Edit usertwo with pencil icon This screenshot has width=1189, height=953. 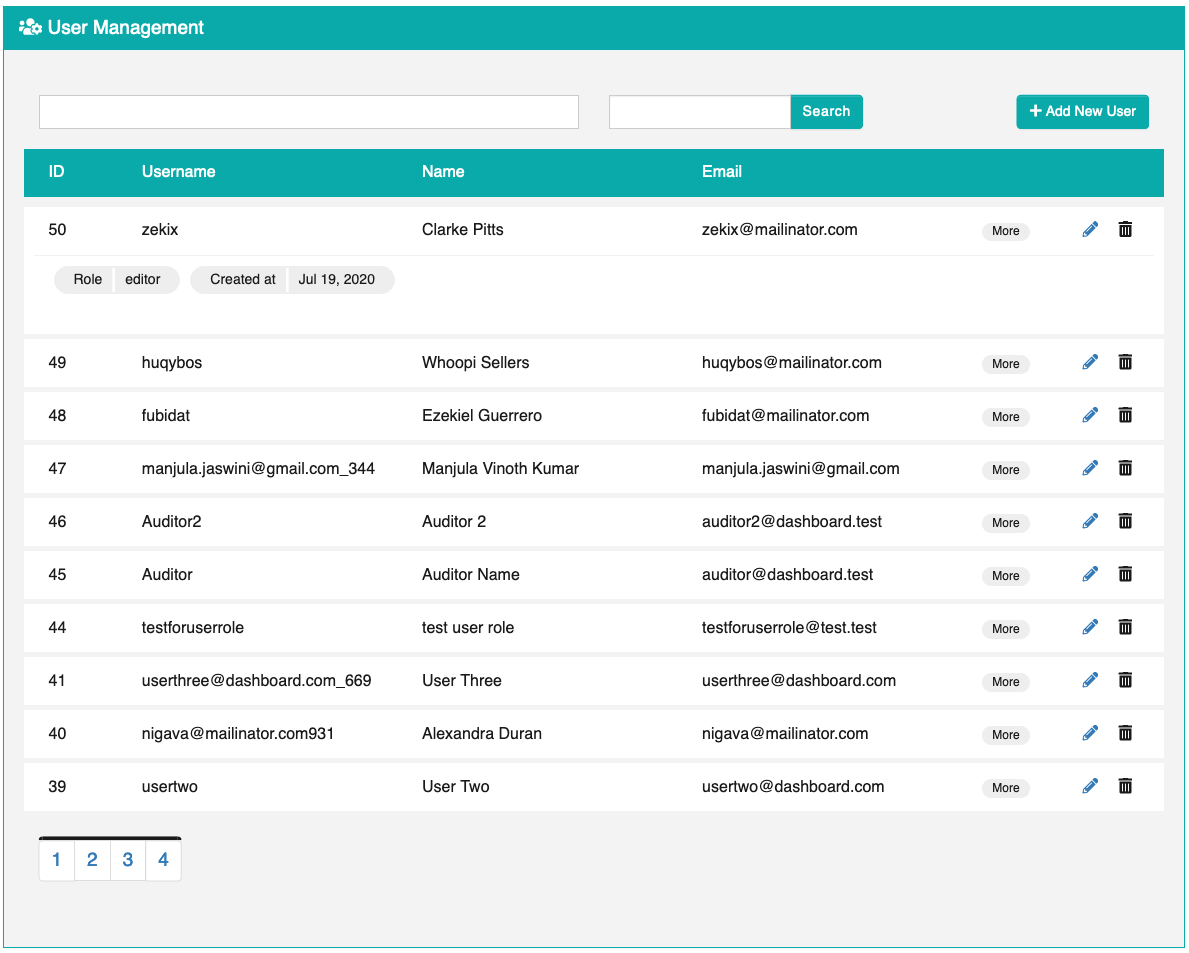(1090, 787)
